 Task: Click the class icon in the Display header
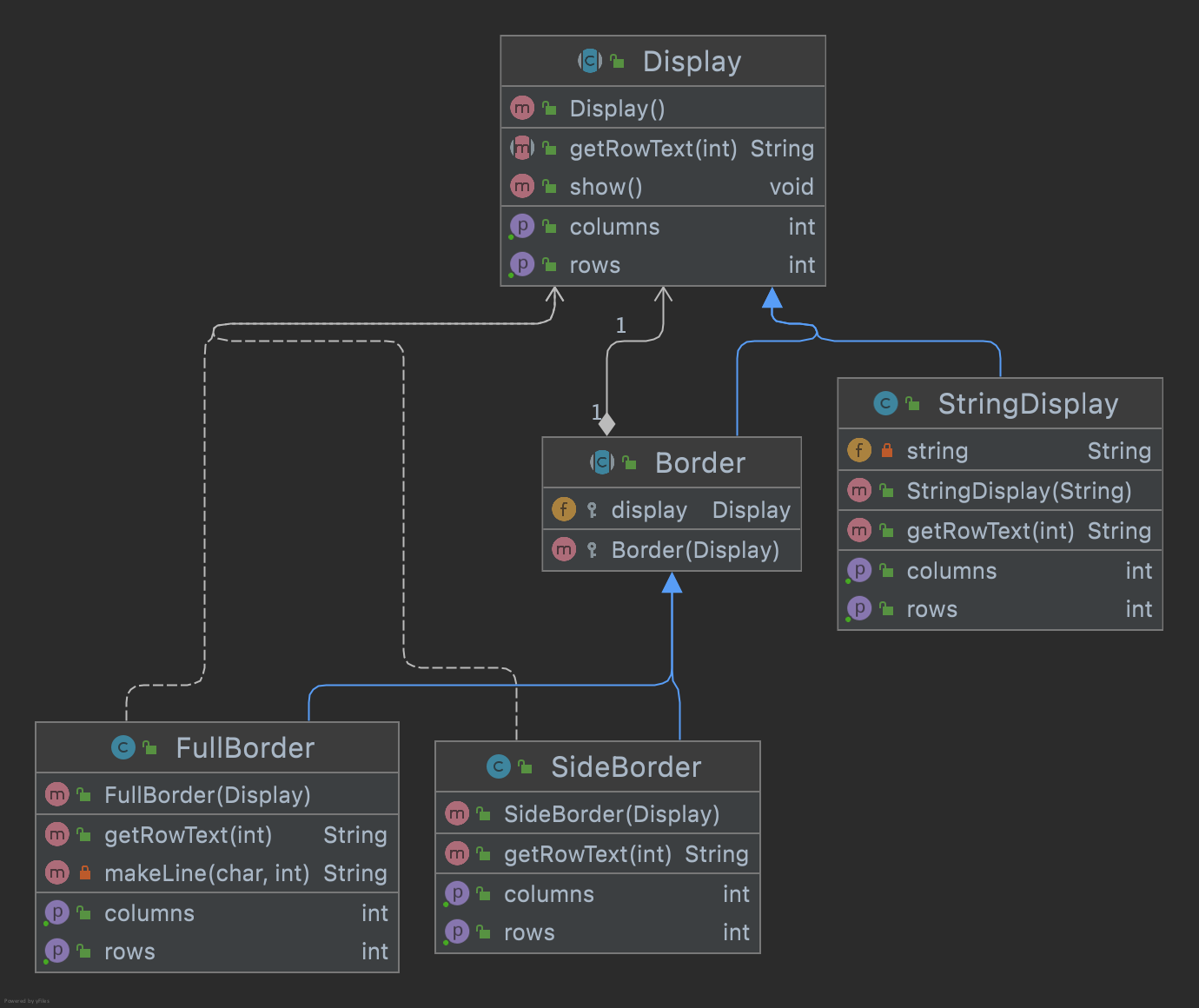click(x=589, y=61)
